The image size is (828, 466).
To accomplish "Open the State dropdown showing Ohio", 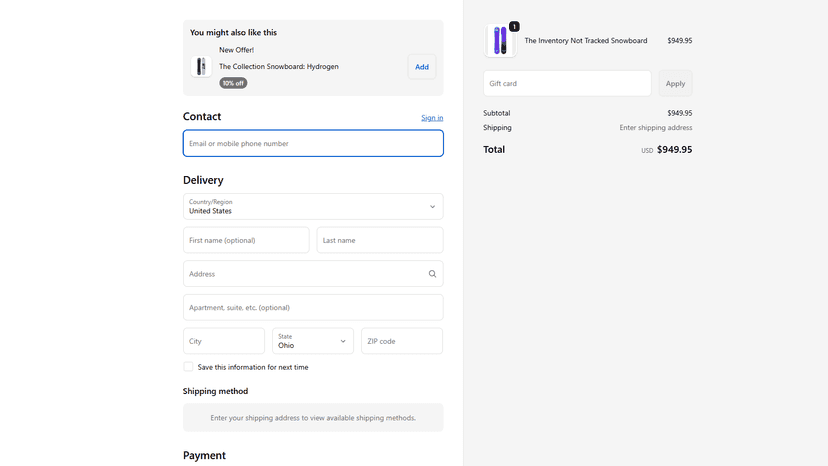I will tap(313, 341).
